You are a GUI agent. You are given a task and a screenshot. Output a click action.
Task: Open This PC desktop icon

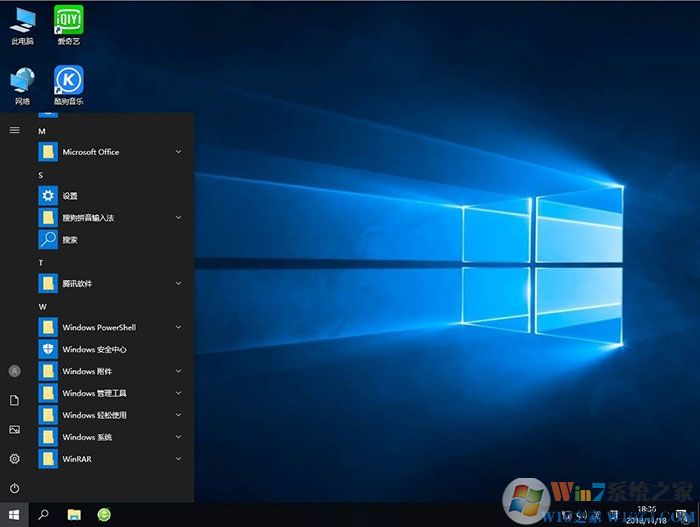click(x=21, y=20)
